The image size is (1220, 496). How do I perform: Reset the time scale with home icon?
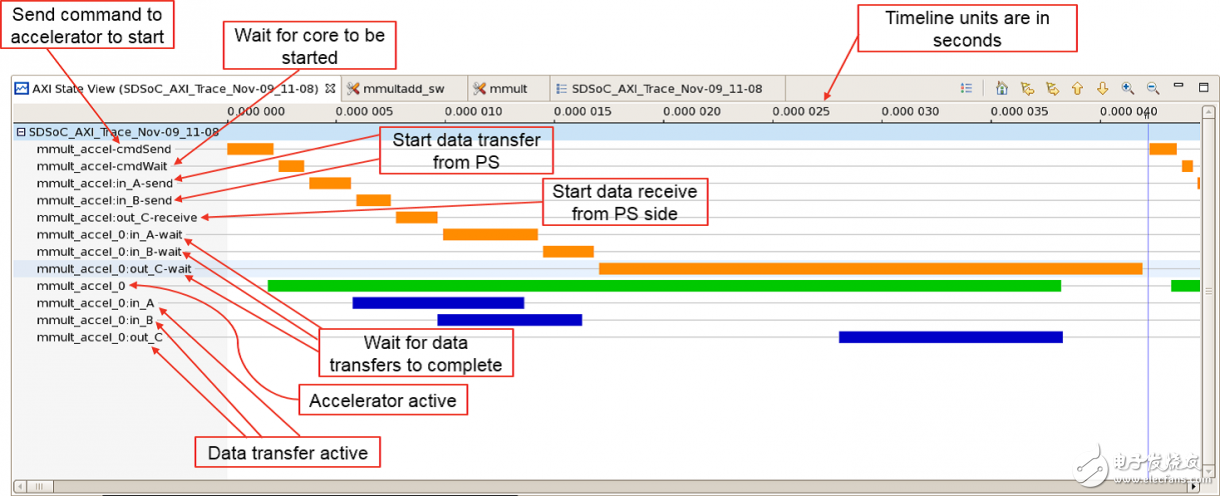click(x=1001, y=88)
